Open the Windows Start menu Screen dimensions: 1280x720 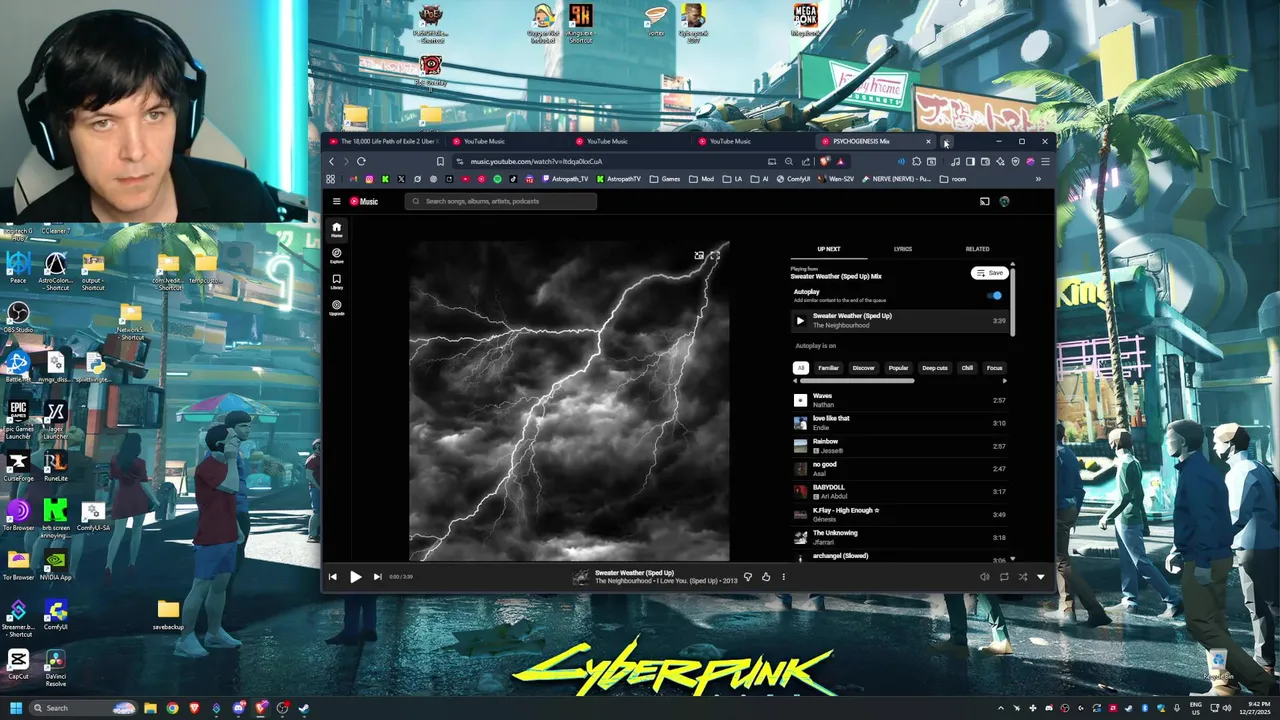[x=15, y=708]
